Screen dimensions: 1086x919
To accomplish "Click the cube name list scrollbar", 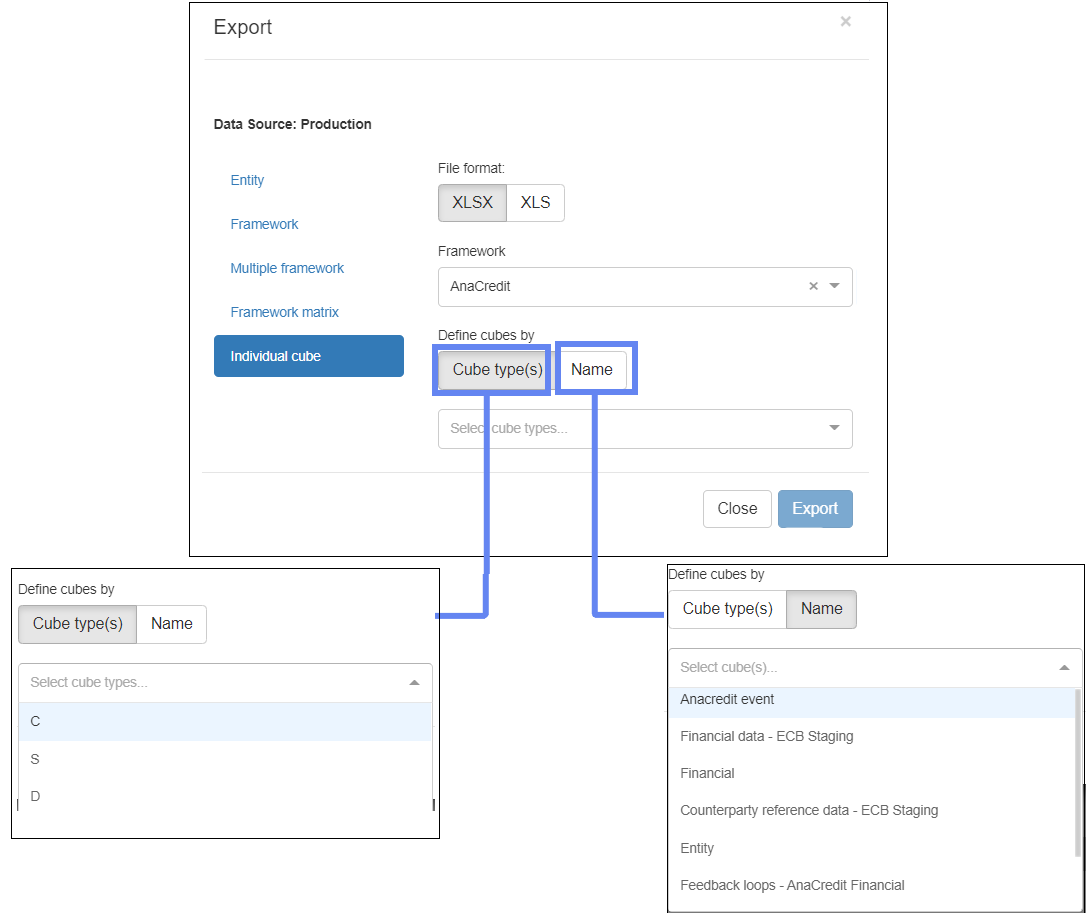I will coord(1077,772).
